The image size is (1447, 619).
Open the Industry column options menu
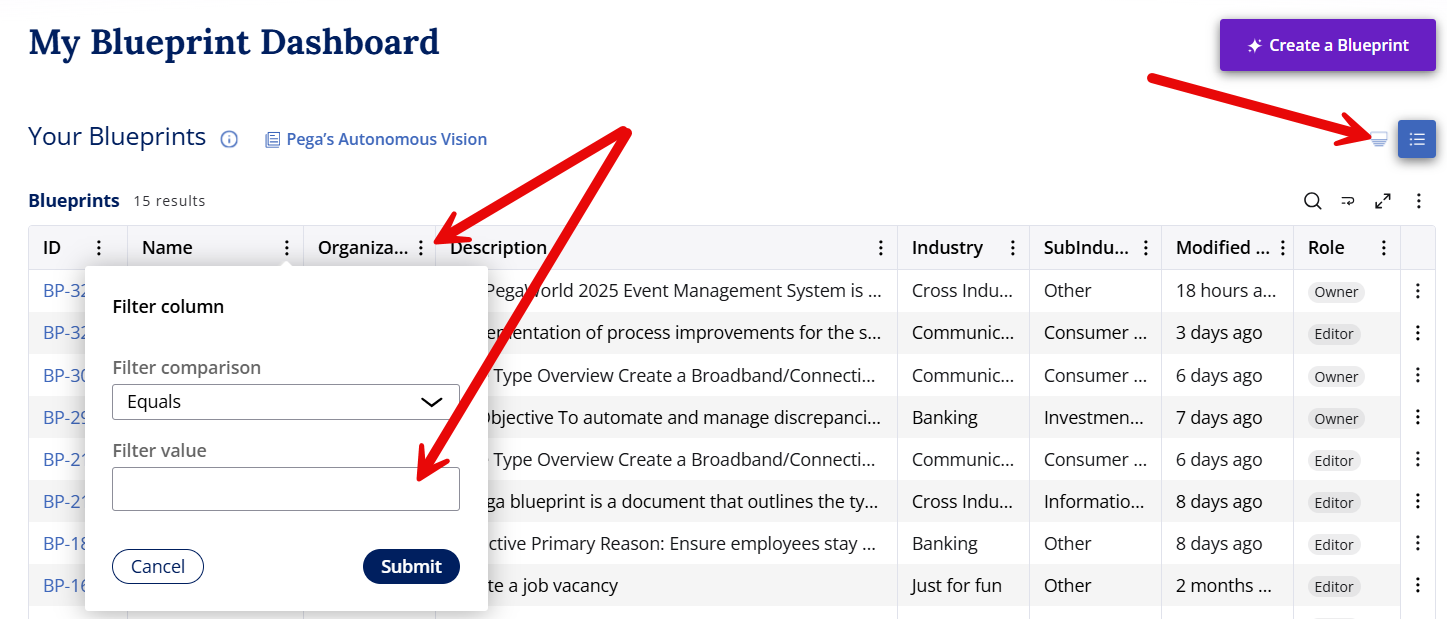point(1013,248)
